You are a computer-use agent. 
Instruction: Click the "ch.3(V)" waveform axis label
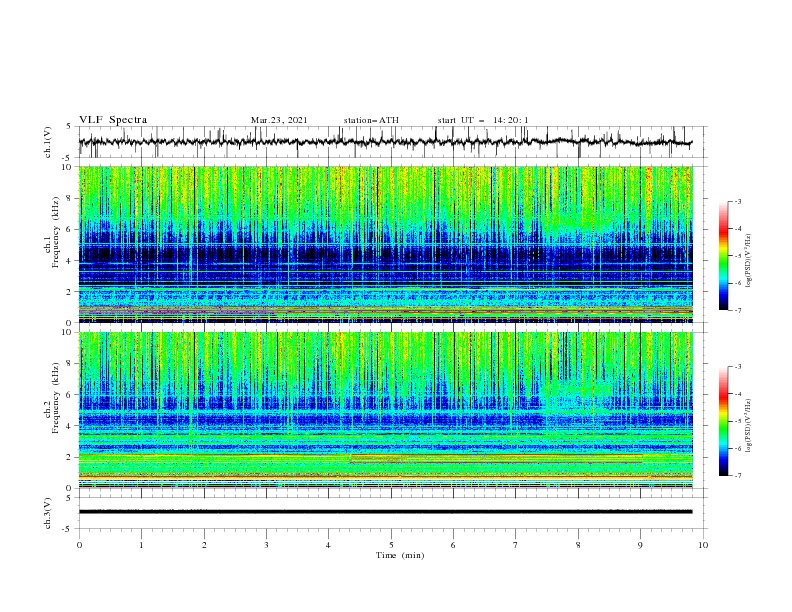(x=48, y=513)
